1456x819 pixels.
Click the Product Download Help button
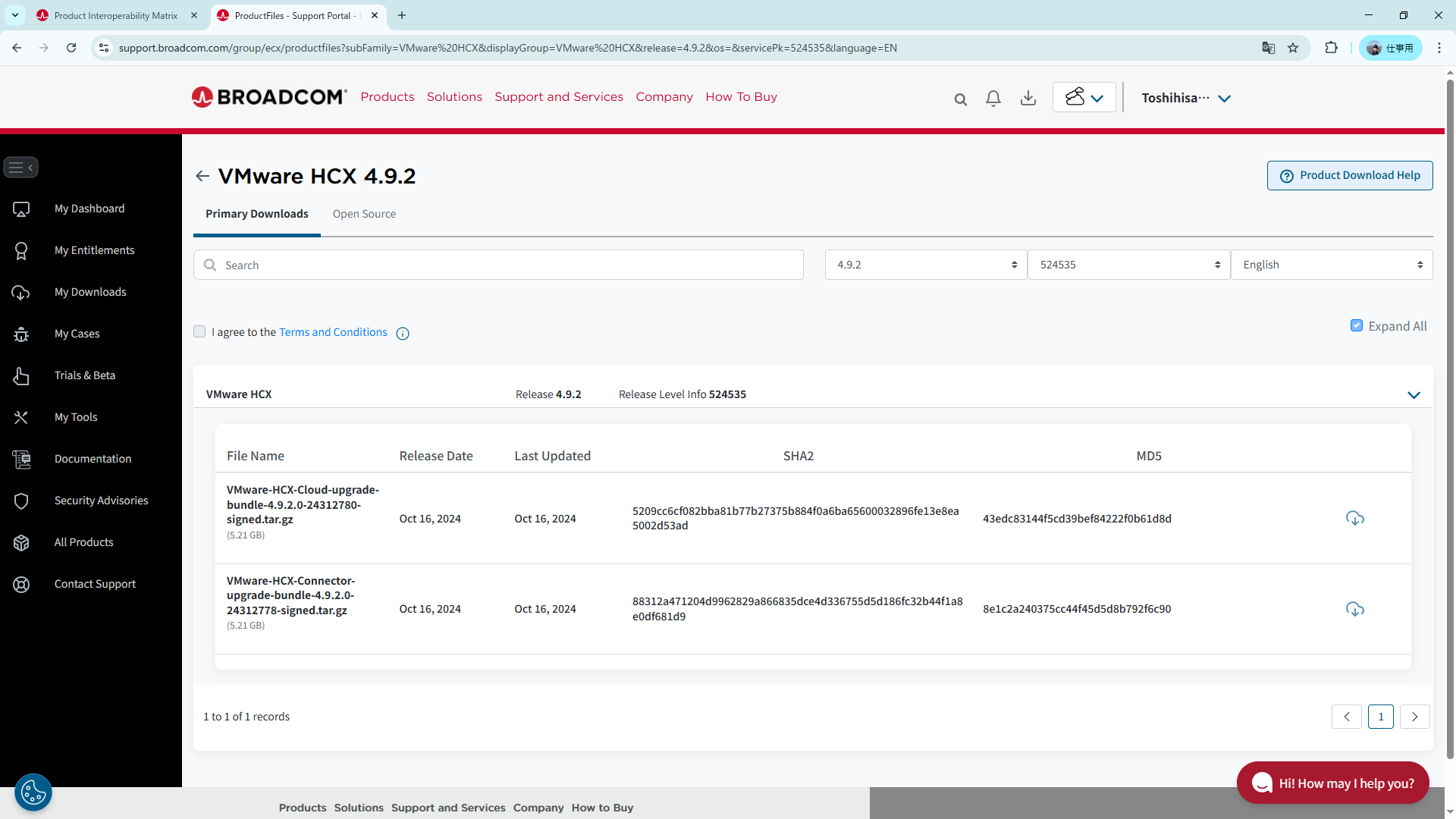tap(1350, 175)
